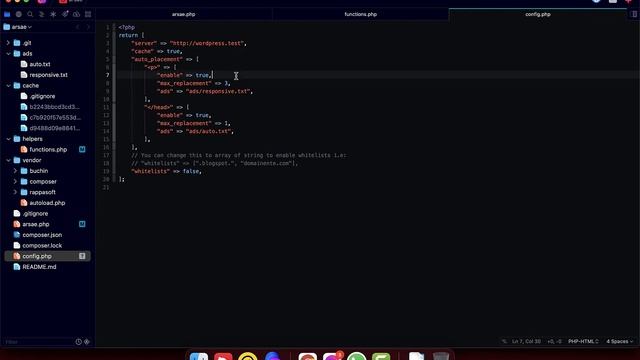Open composer.lock in the file tree

click(x=42, y=245)
